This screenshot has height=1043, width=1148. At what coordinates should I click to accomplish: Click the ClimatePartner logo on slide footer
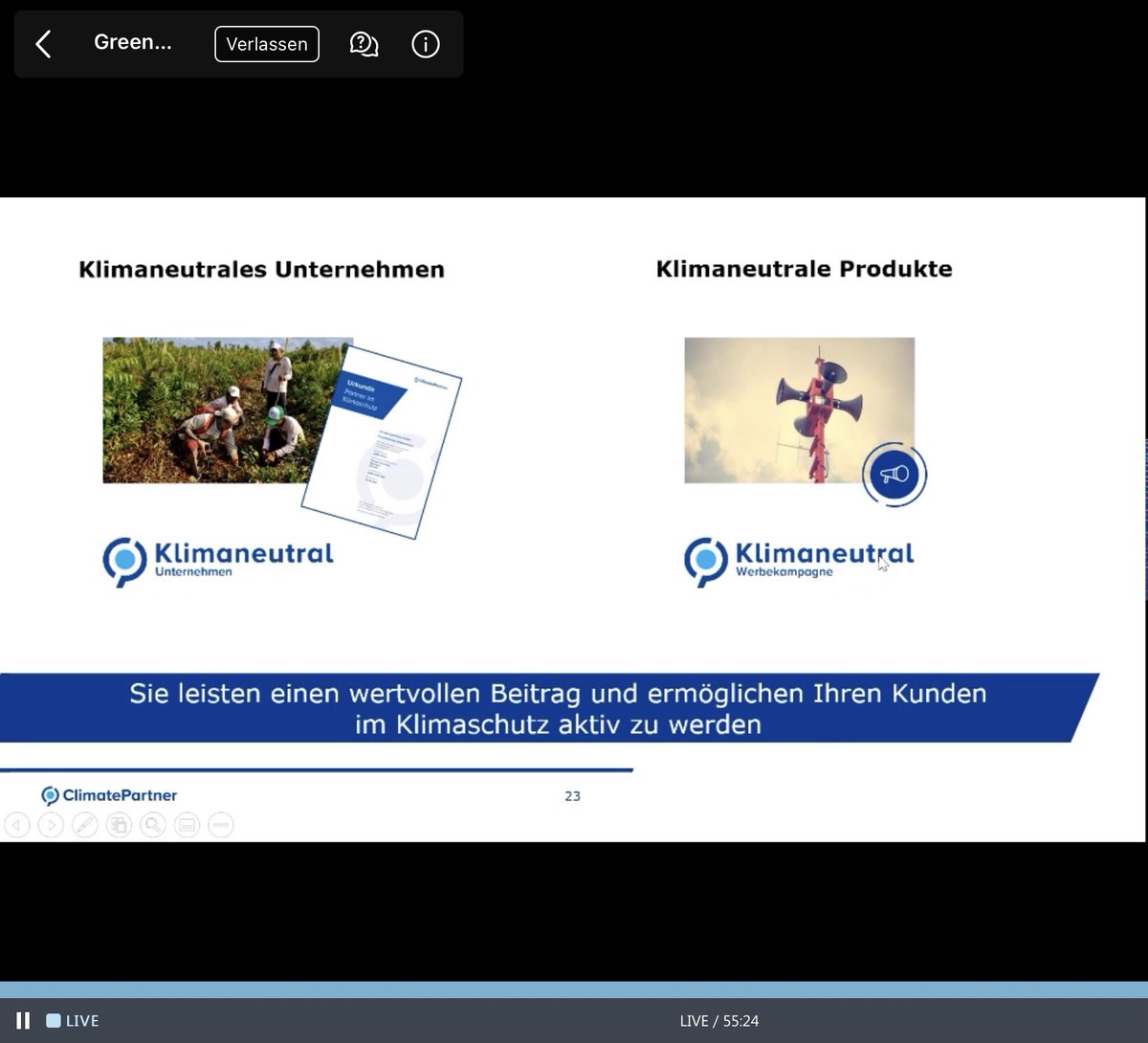(109, 795)
